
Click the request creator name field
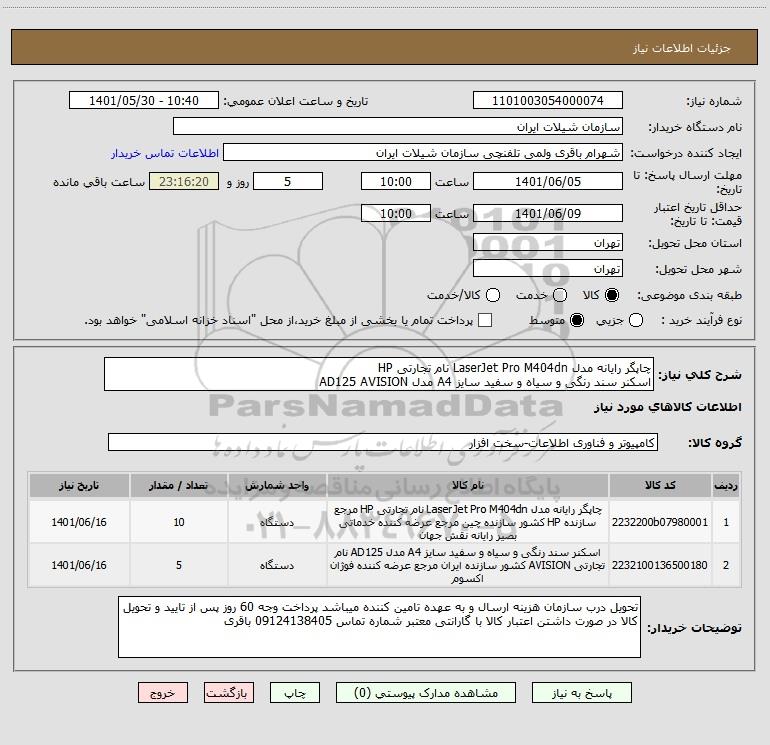[423, 153]
